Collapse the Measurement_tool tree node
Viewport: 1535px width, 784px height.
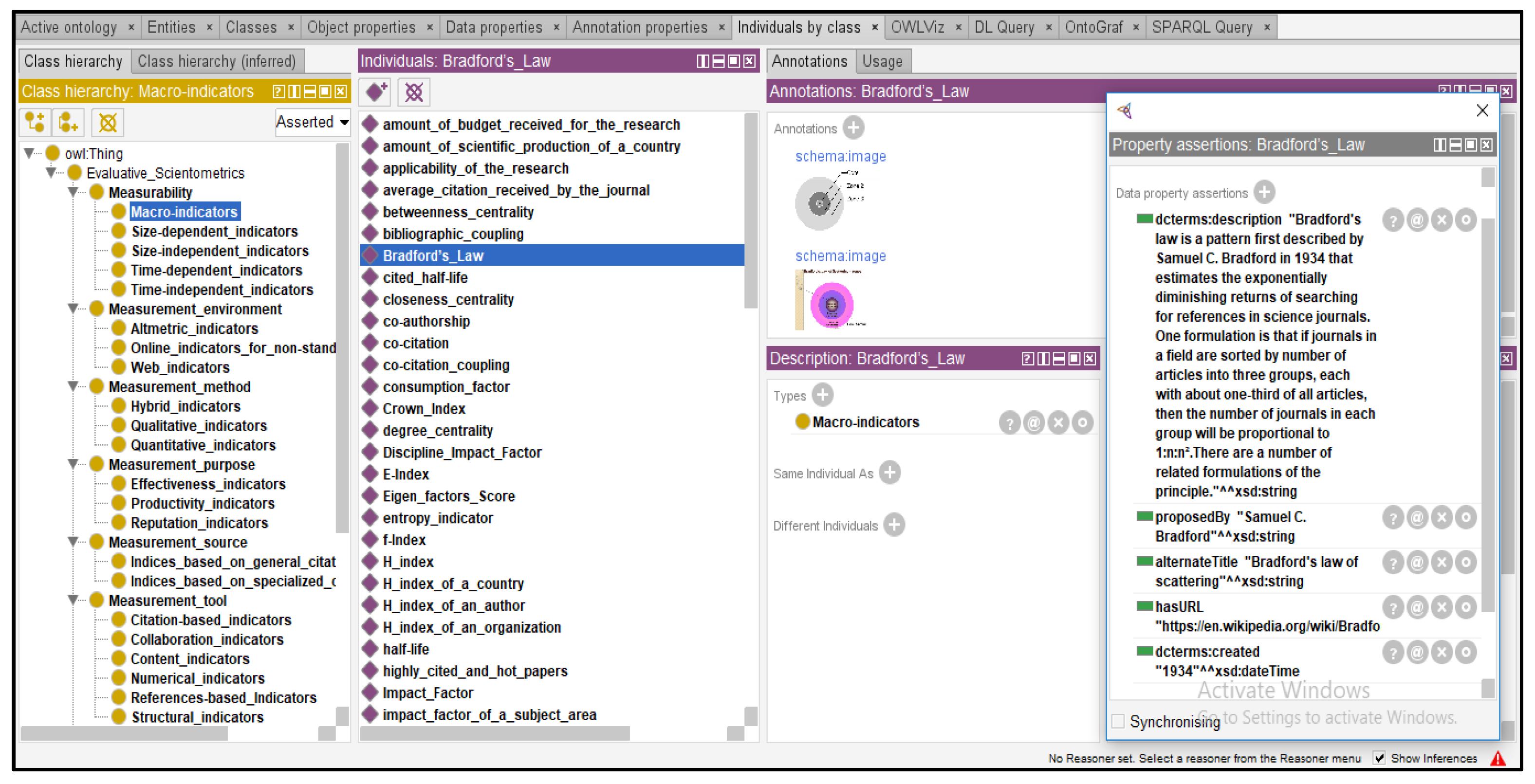click(73, 601)
